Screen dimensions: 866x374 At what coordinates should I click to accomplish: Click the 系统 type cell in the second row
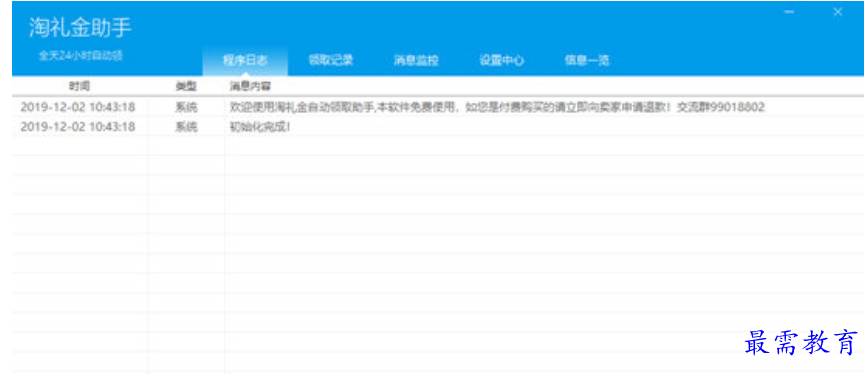(186, 127)
